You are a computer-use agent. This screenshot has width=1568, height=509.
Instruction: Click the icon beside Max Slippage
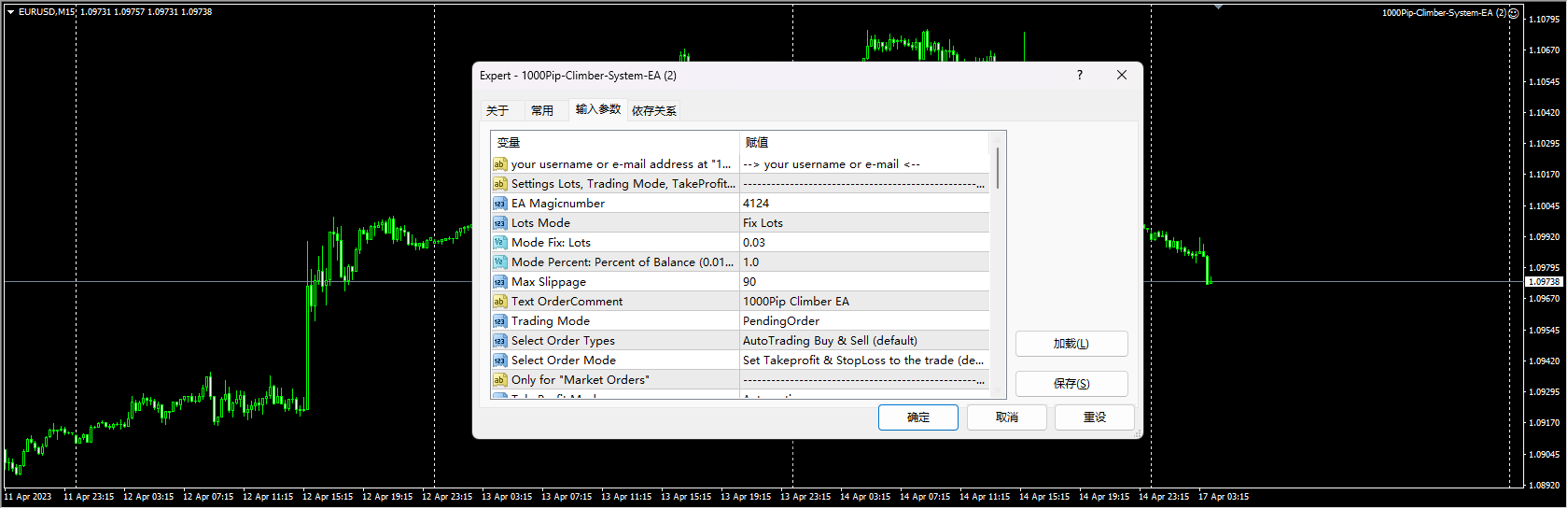click(x=499, y=282)
